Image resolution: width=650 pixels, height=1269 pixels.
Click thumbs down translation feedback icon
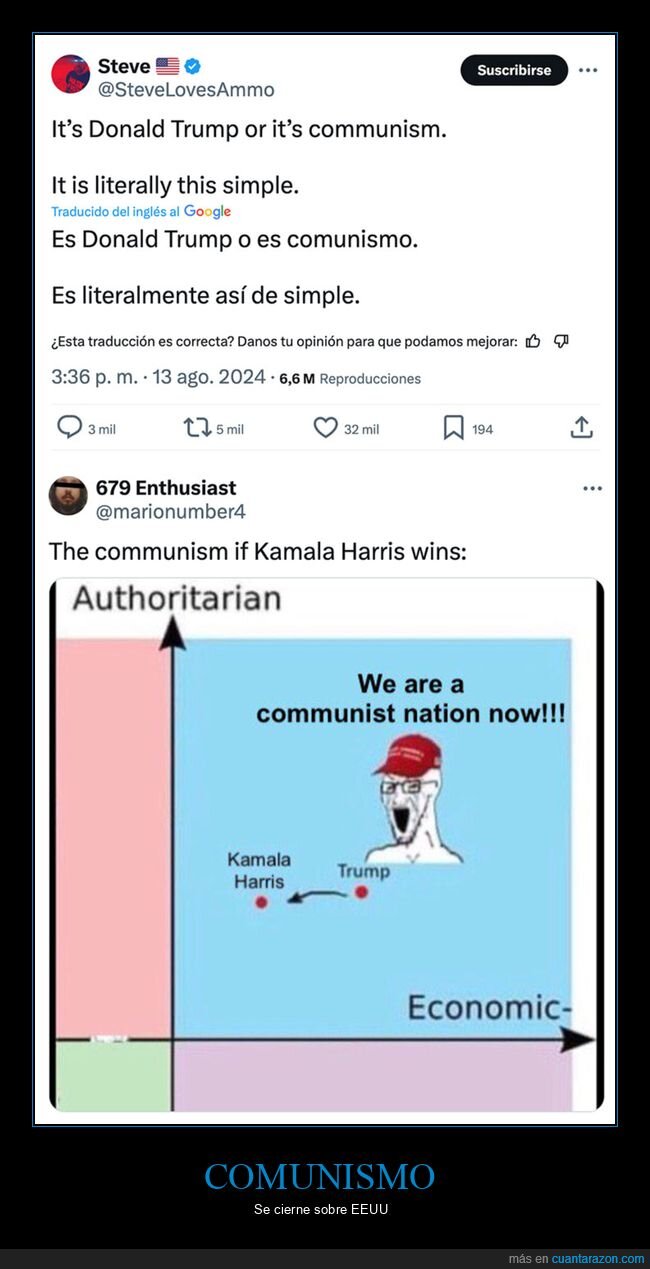click(x=561, y=341)
